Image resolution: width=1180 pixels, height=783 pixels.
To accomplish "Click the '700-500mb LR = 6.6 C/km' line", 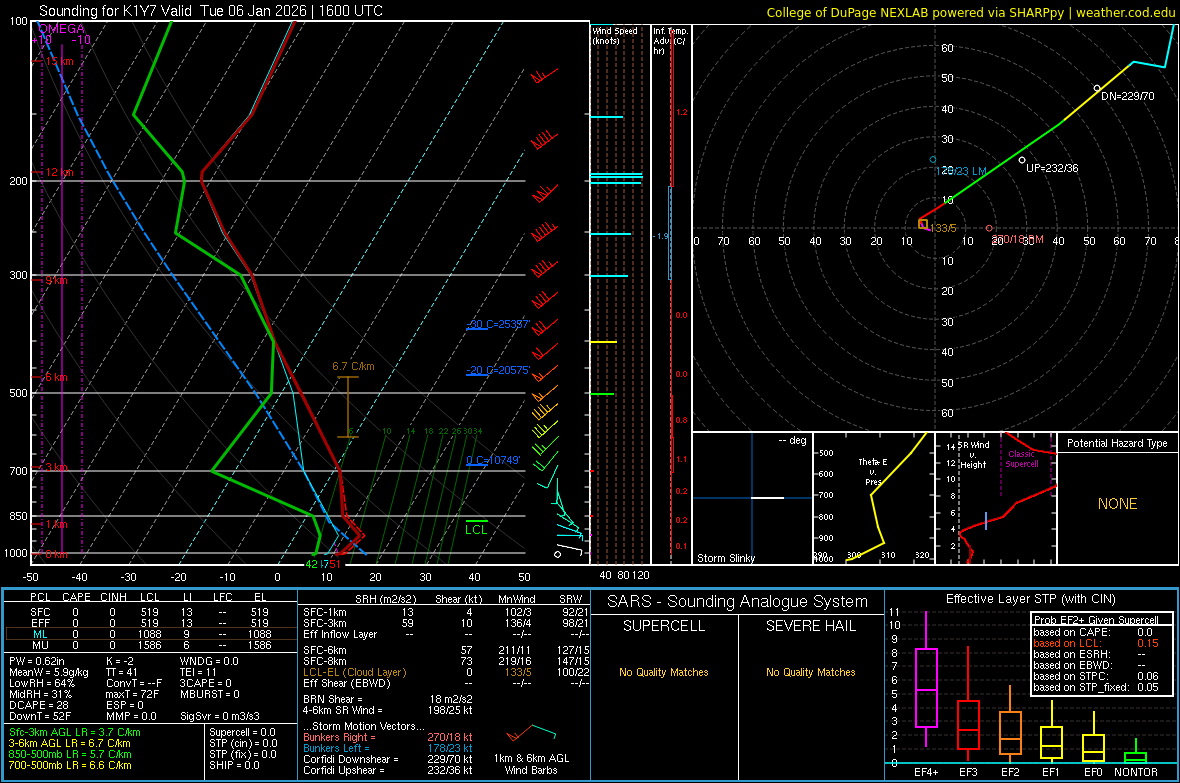I will point(70,765).
